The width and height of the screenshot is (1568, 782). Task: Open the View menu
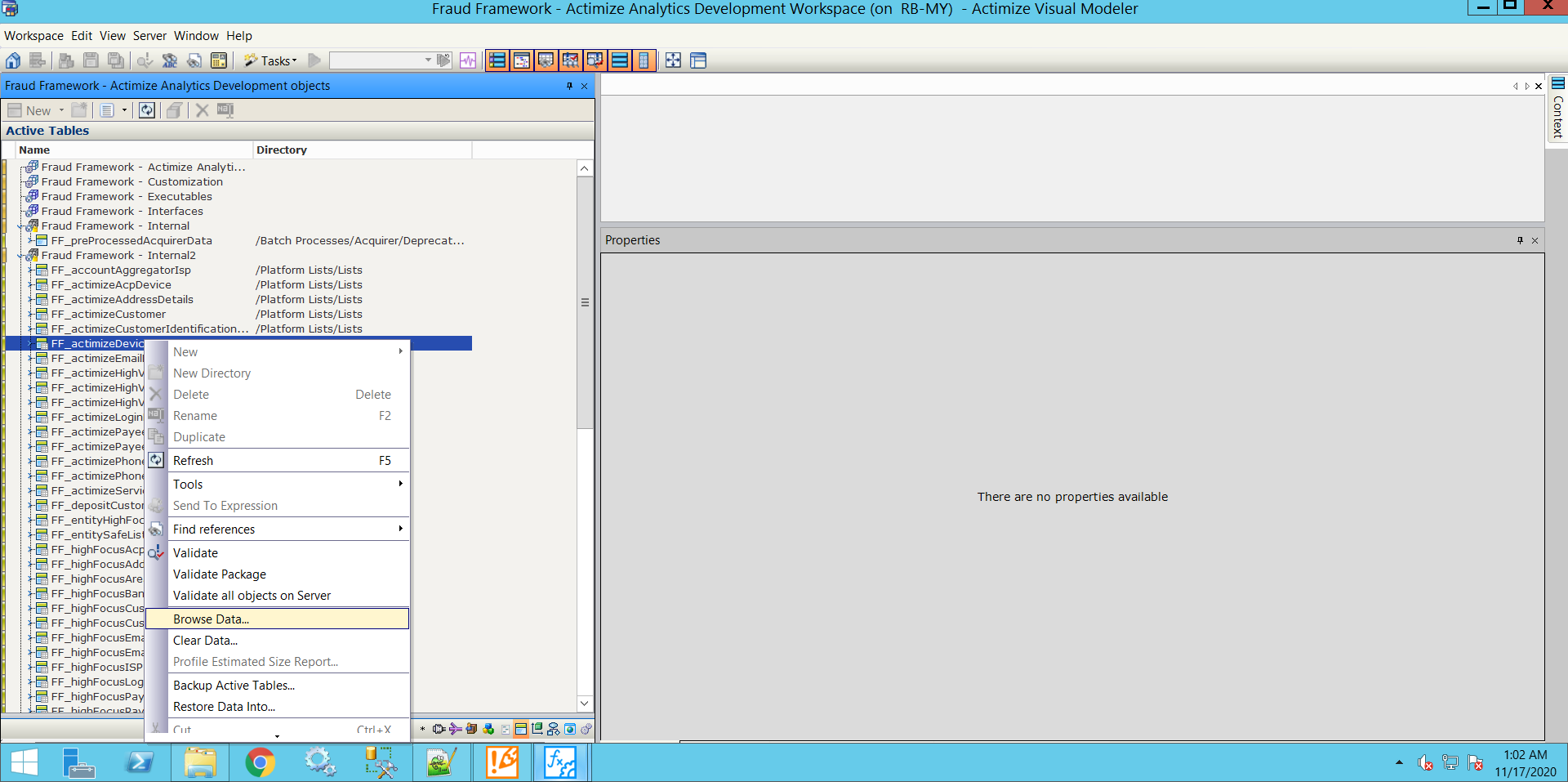113,36
